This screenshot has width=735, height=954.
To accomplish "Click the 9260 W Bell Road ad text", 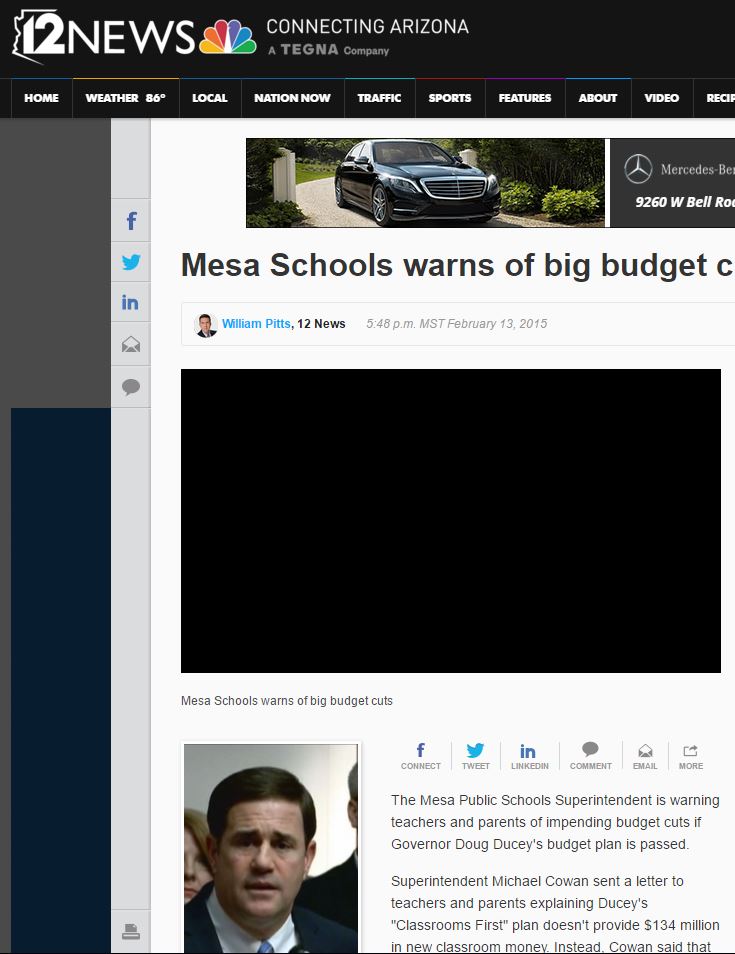I will 684,202.
